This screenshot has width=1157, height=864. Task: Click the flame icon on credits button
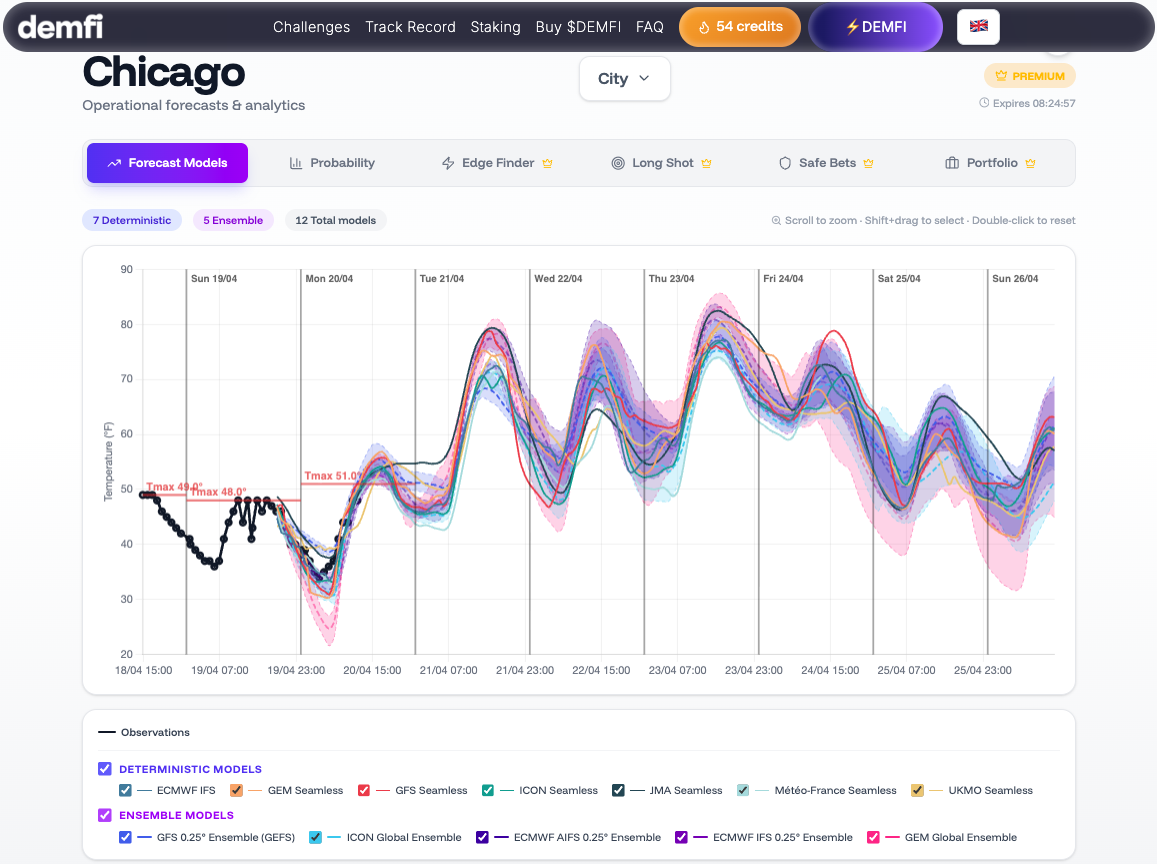704,27
